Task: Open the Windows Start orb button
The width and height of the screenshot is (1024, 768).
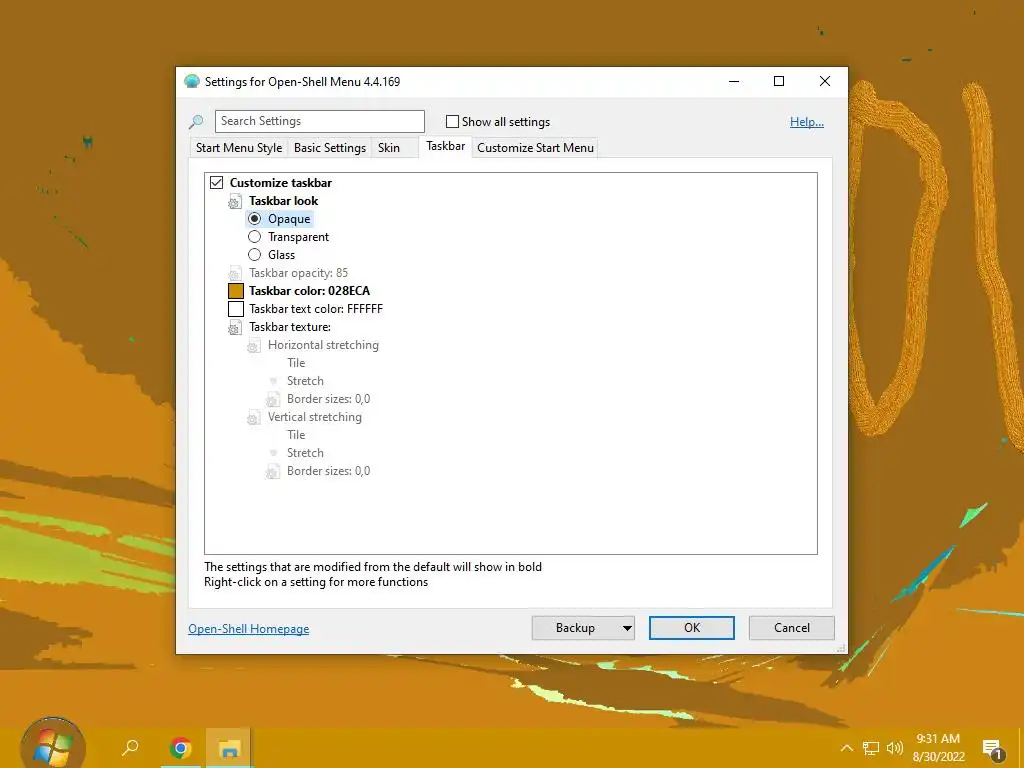Action: (x=53, y=744)
